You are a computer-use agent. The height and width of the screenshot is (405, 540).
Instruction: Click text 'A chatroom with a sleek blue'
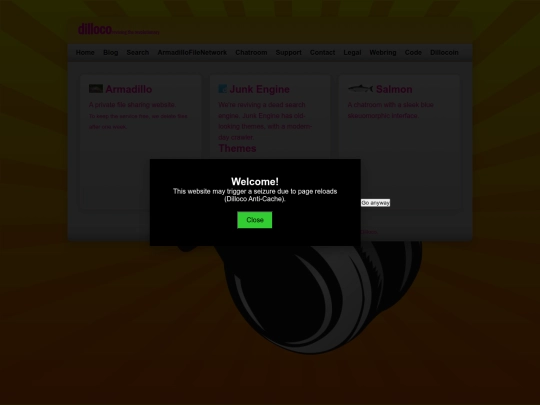click(x=391, y=105)
